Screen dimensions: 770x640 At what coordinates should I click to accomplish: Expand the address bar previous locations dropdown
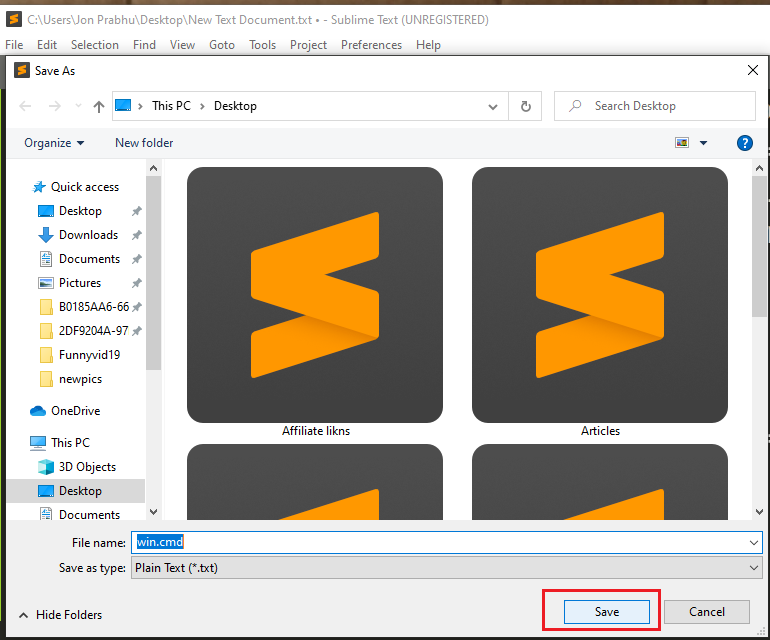pyautogui.click(x=493, y=107)
